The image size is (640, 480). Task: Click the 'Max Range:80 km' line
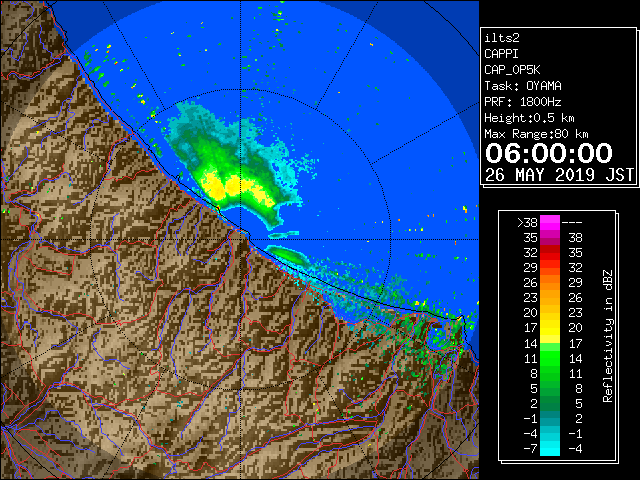click(x=536, y=134)
